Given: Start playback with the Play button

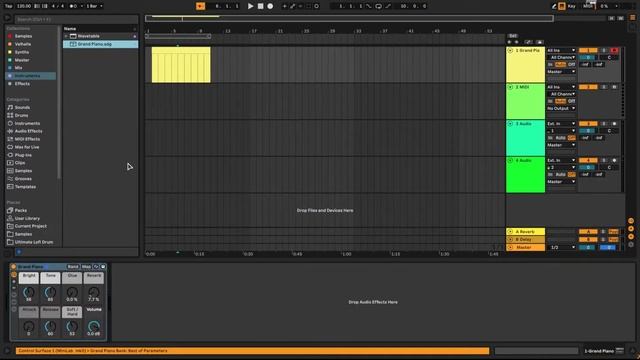Looking at the screenshot, I should [x=250, y=6].
